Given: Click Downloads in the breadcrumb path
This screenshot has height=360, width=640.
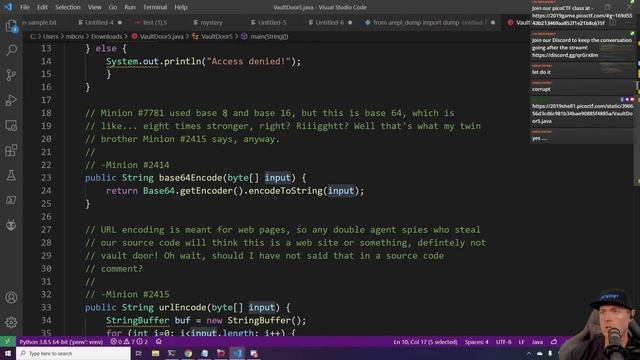Looking at the screenshot, I should [107, 36].
